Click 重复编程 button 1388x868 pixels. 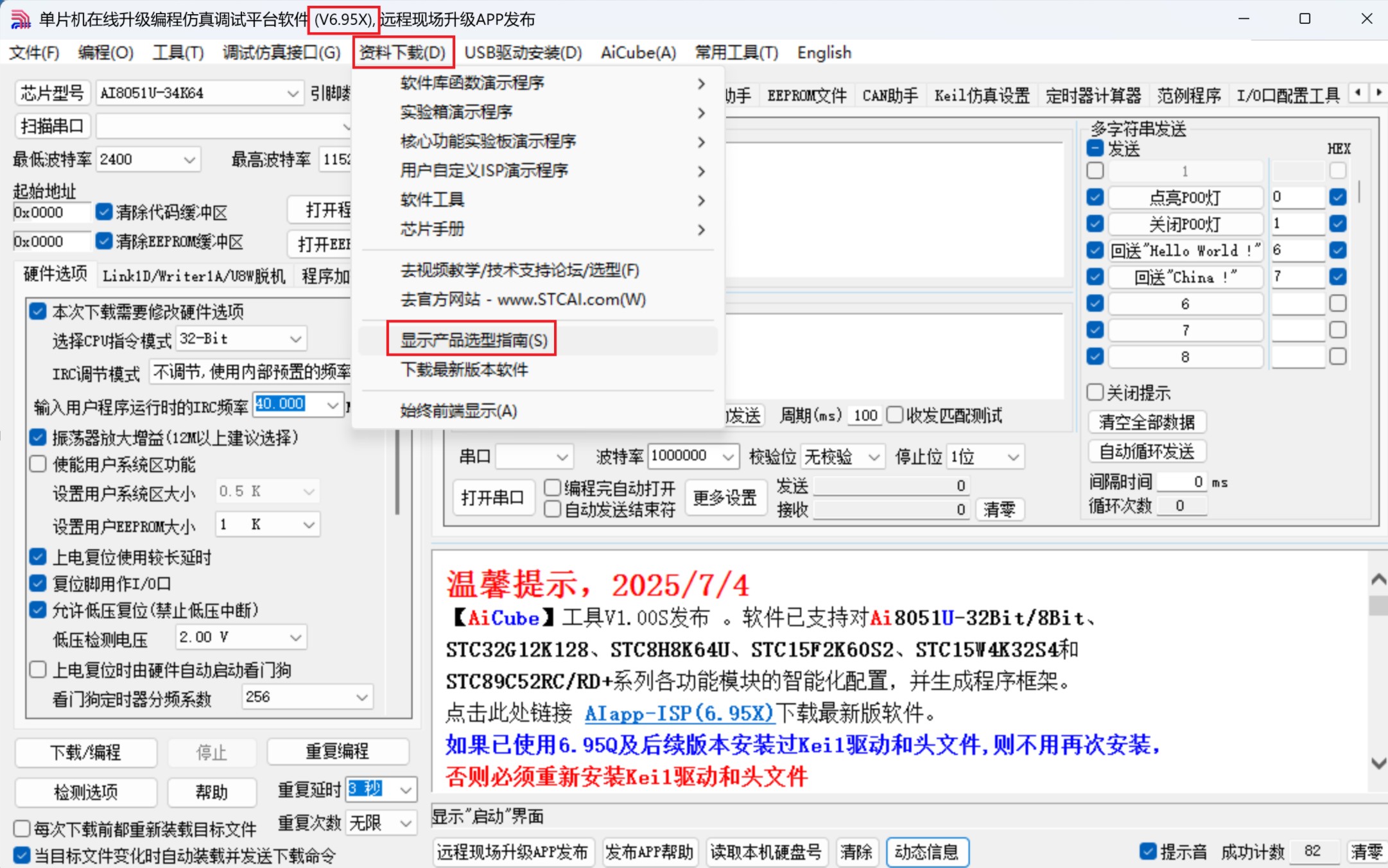tap(337, 751)
